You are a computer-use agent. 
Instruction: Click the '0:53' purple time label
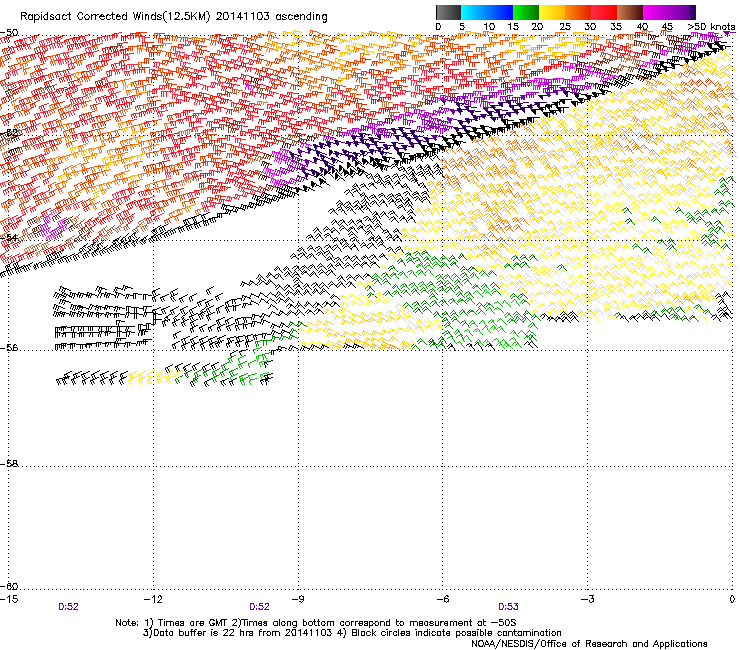click(x=508, y=607)
